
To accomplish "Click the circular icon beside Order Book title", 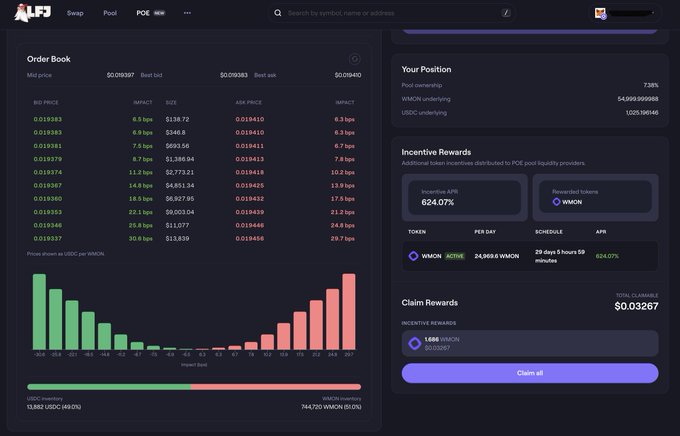I will point(354,59).
